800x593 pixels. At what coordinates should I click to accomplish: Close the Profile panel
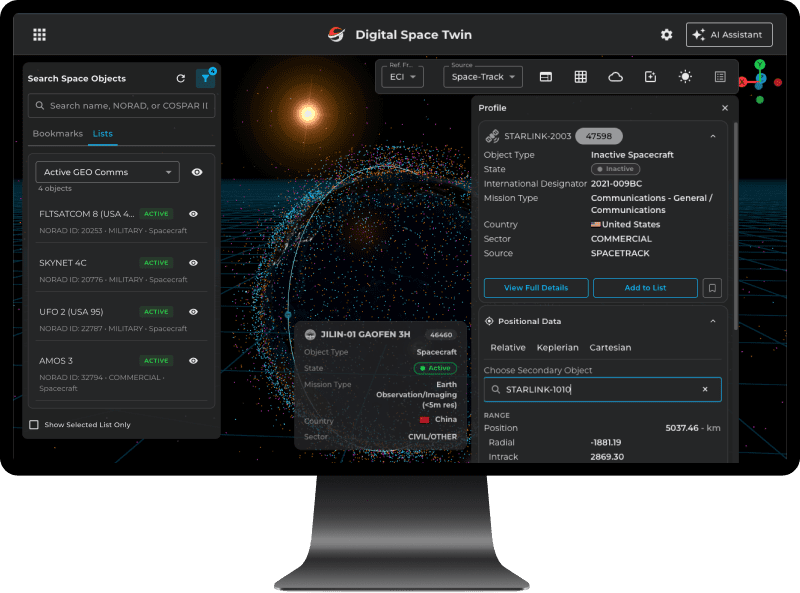coord(725,108)
